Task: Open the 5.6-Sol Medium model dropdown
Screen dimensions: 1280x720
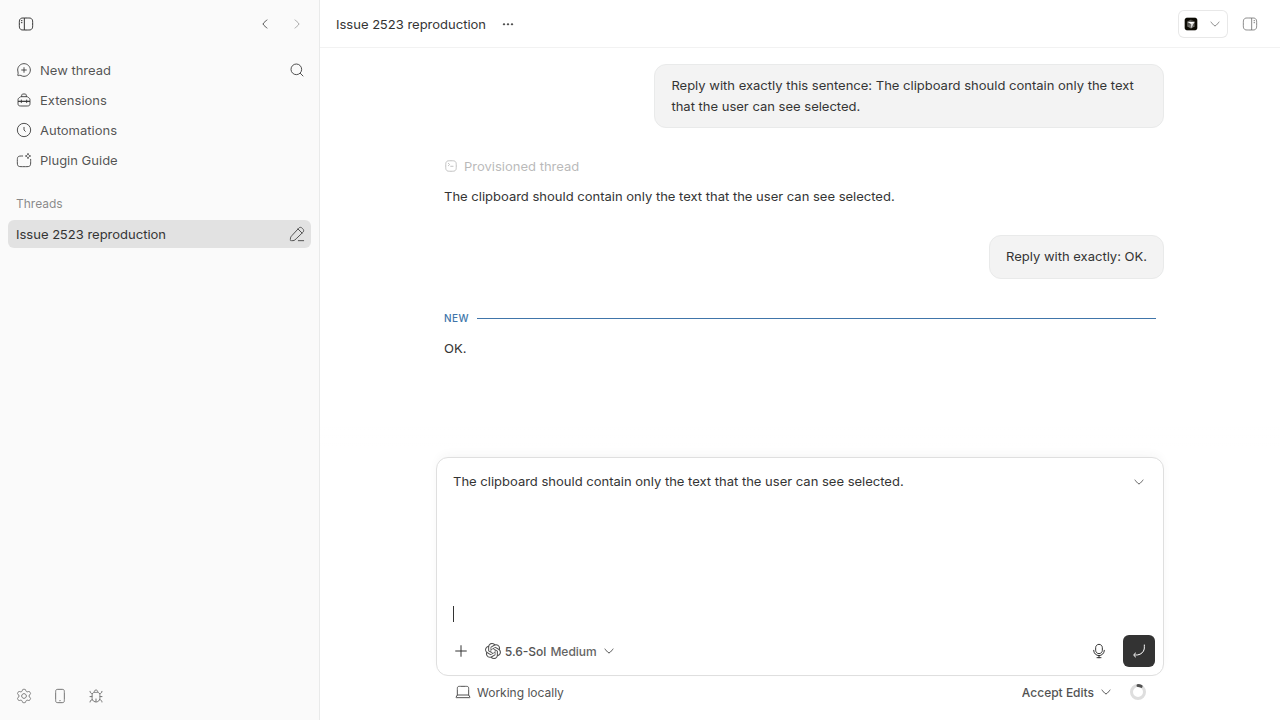Action: click(550, 651)
